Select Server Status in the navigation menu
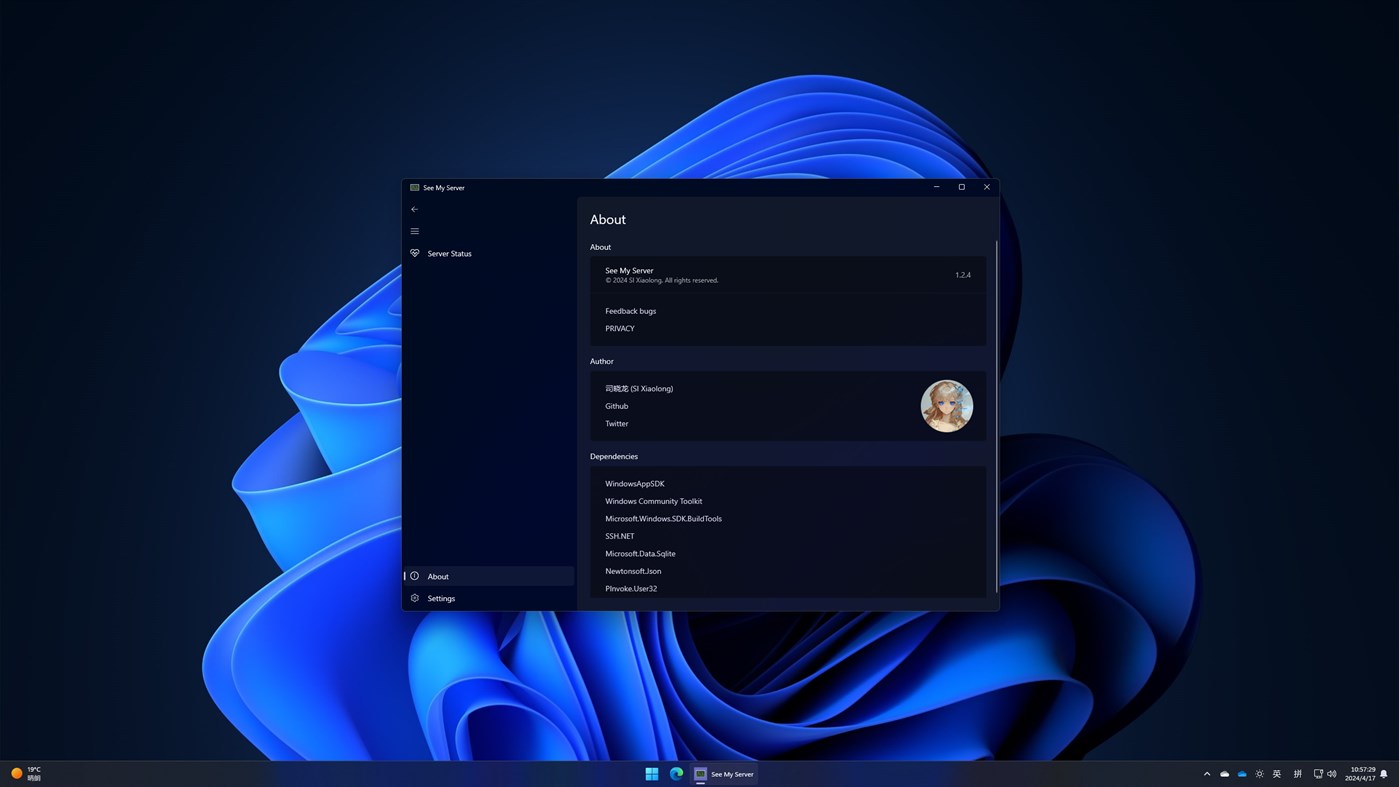The height and width of the screenshot is (787, 1399). pos(449,253)
